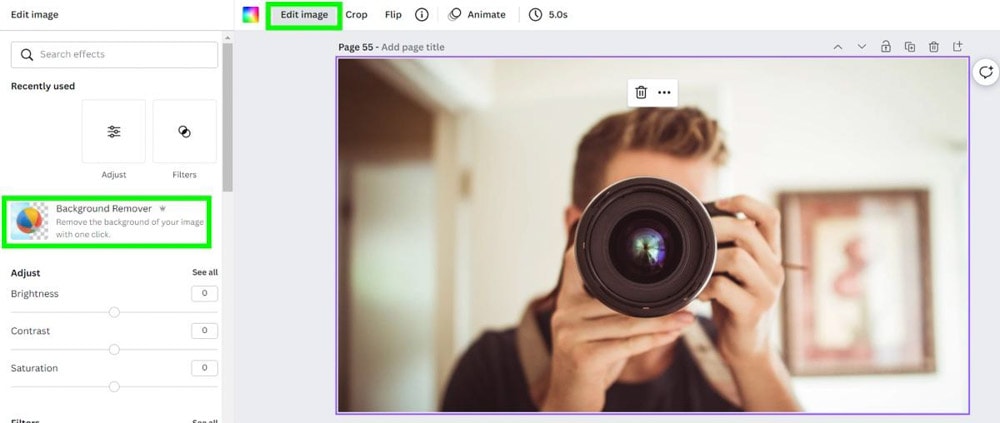Click the clock timing icon
Screen dimensions: 1000x423
point(536,15)
